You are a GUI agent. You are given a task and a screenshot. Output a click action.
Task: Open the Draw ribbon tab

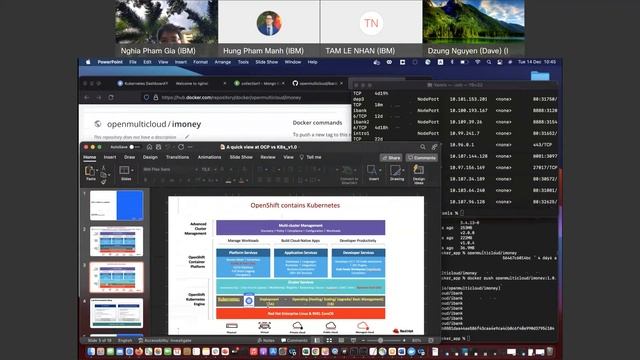129,157
